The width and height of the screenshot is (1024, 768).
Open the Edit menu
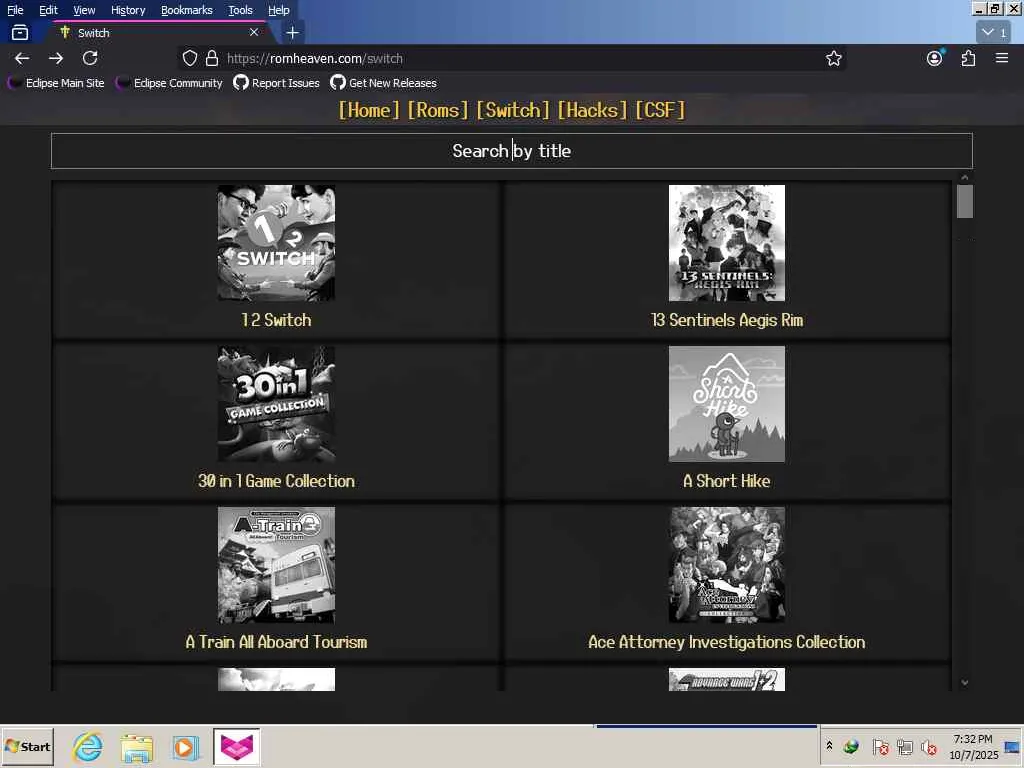click(x=48, y=10)
